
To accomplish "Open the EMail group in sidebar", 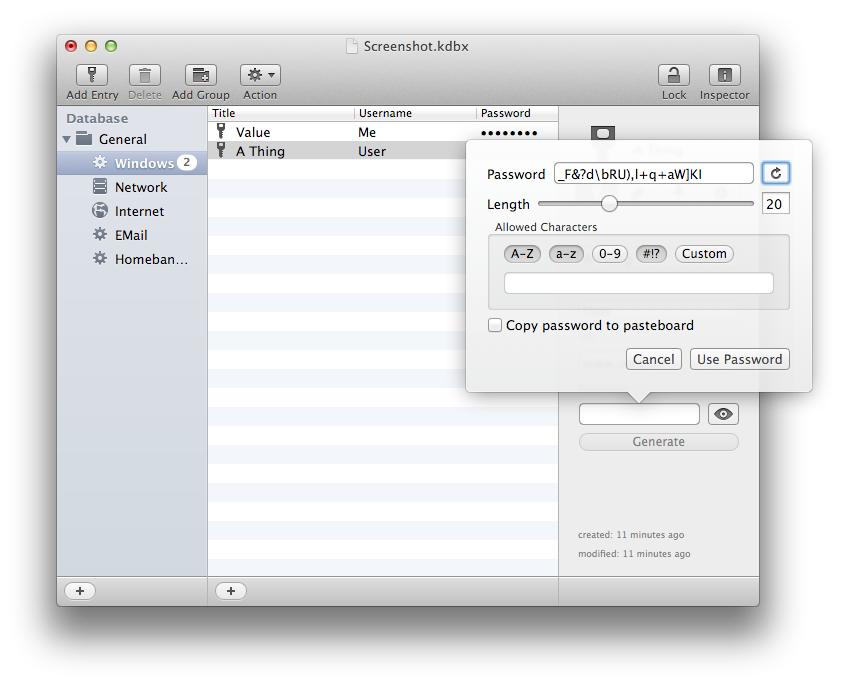I will [x=131, y=235].
